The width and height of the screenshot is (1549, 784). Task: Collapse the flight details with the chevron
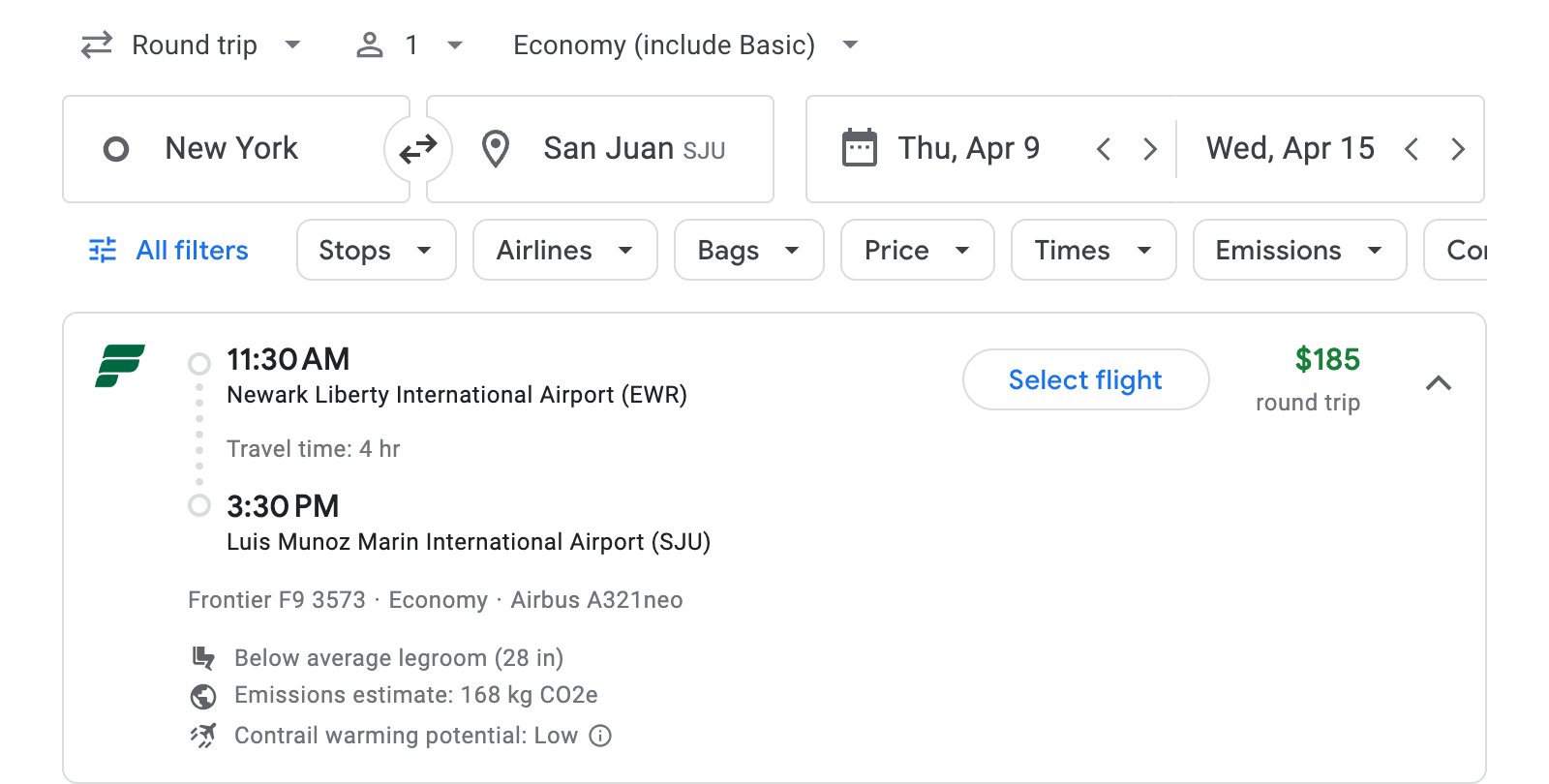[1440, 383]
